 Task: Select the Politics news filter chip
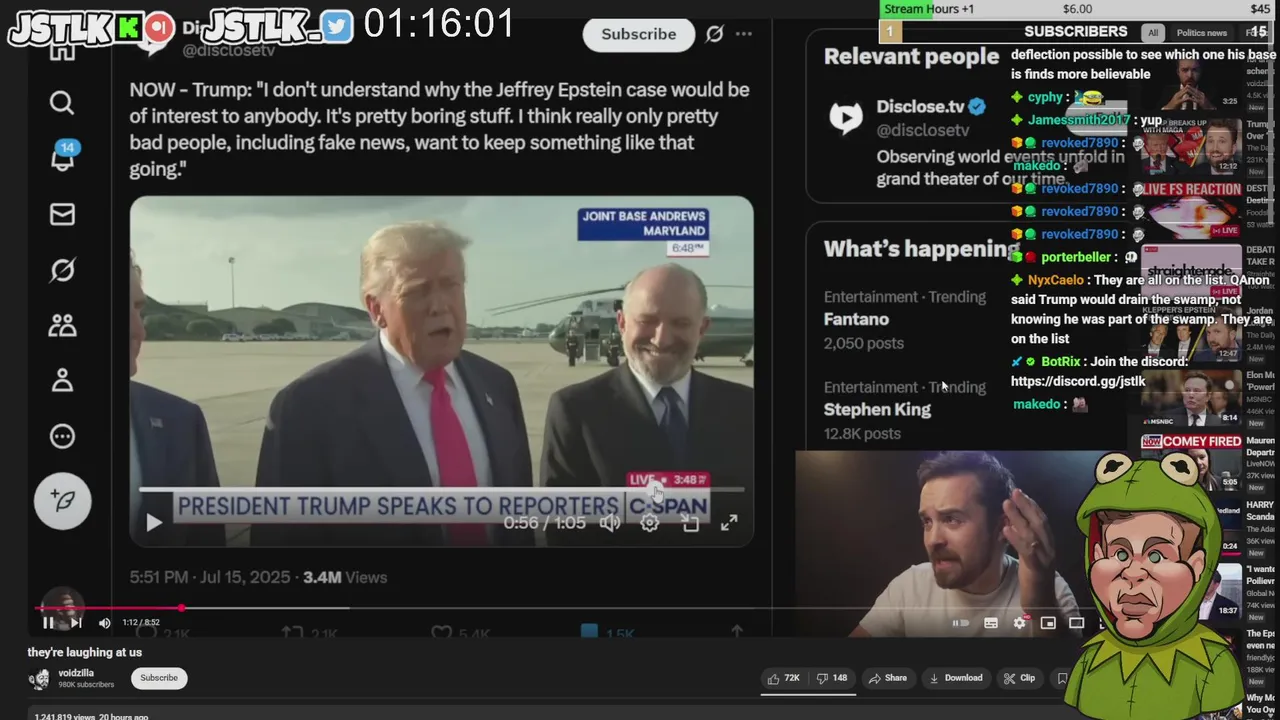click(x=1201, y=33)
